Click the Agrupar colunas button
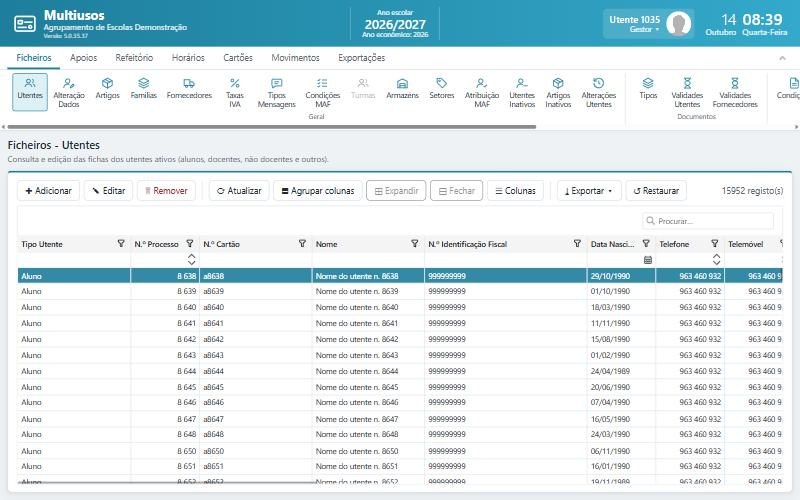Screen dimensions: 800x500 click(x=317, y=191)
